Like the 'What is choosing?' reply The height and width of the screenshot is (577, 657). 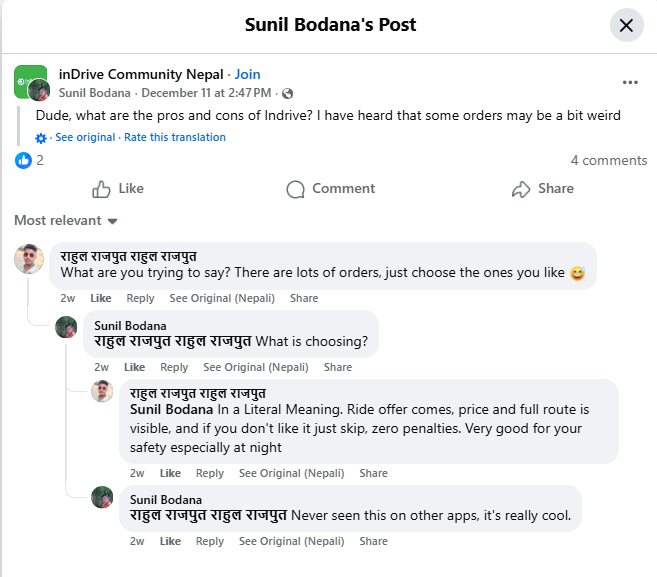(x=135, y=367)
